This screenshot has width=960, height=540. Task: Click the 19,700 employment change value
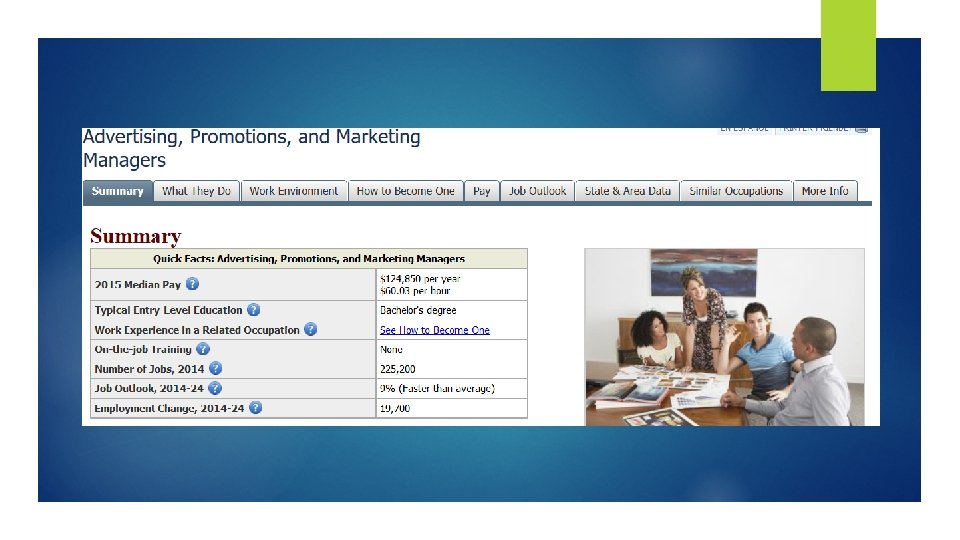pyautogui.click(x=395, y=408)
